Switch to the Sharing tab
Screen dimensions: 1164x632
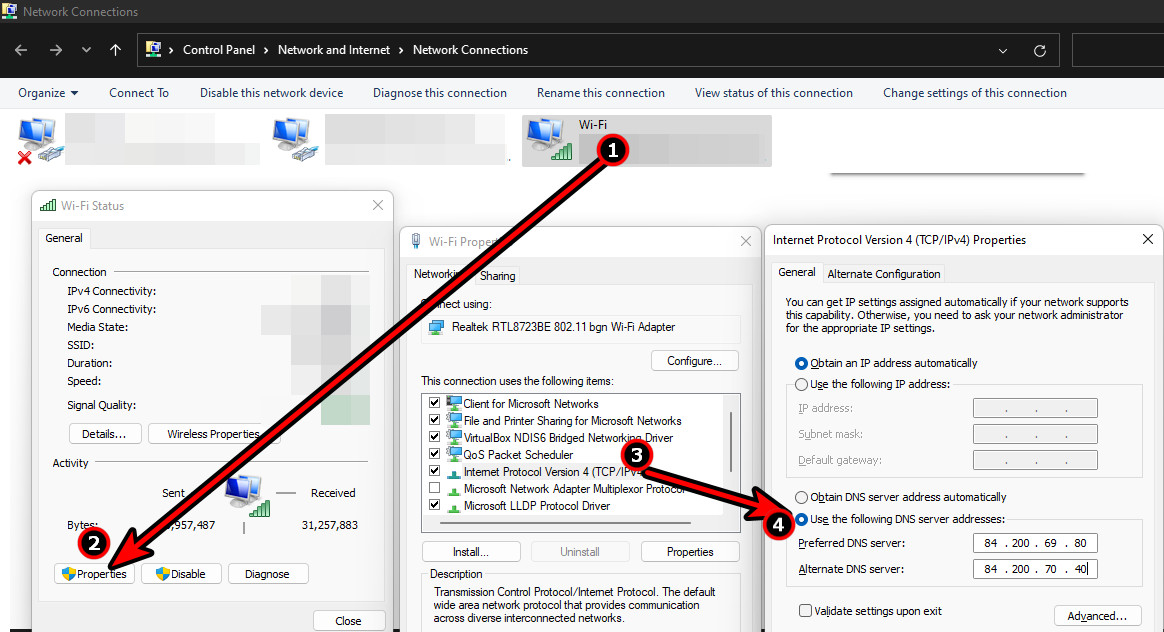[x=497, y=274]
